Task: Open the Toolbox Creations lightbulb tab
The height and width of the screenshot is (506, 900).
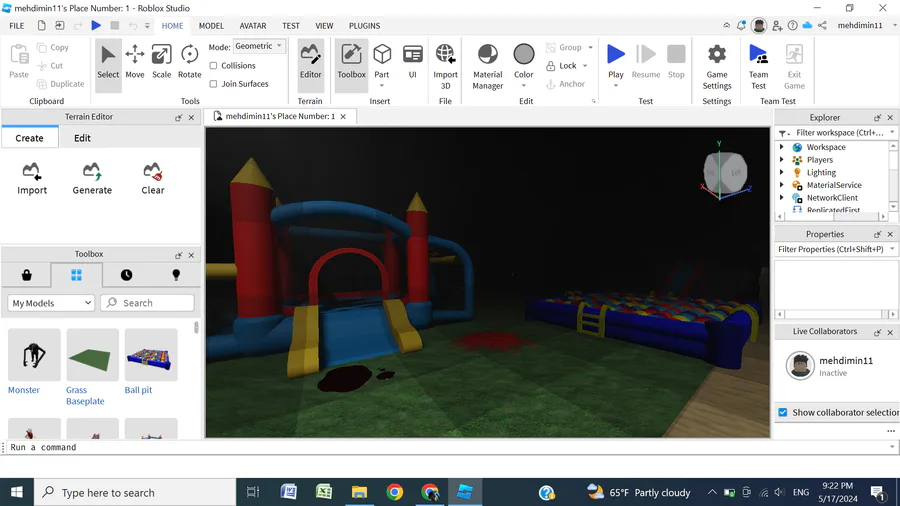Action: [176, 275]
